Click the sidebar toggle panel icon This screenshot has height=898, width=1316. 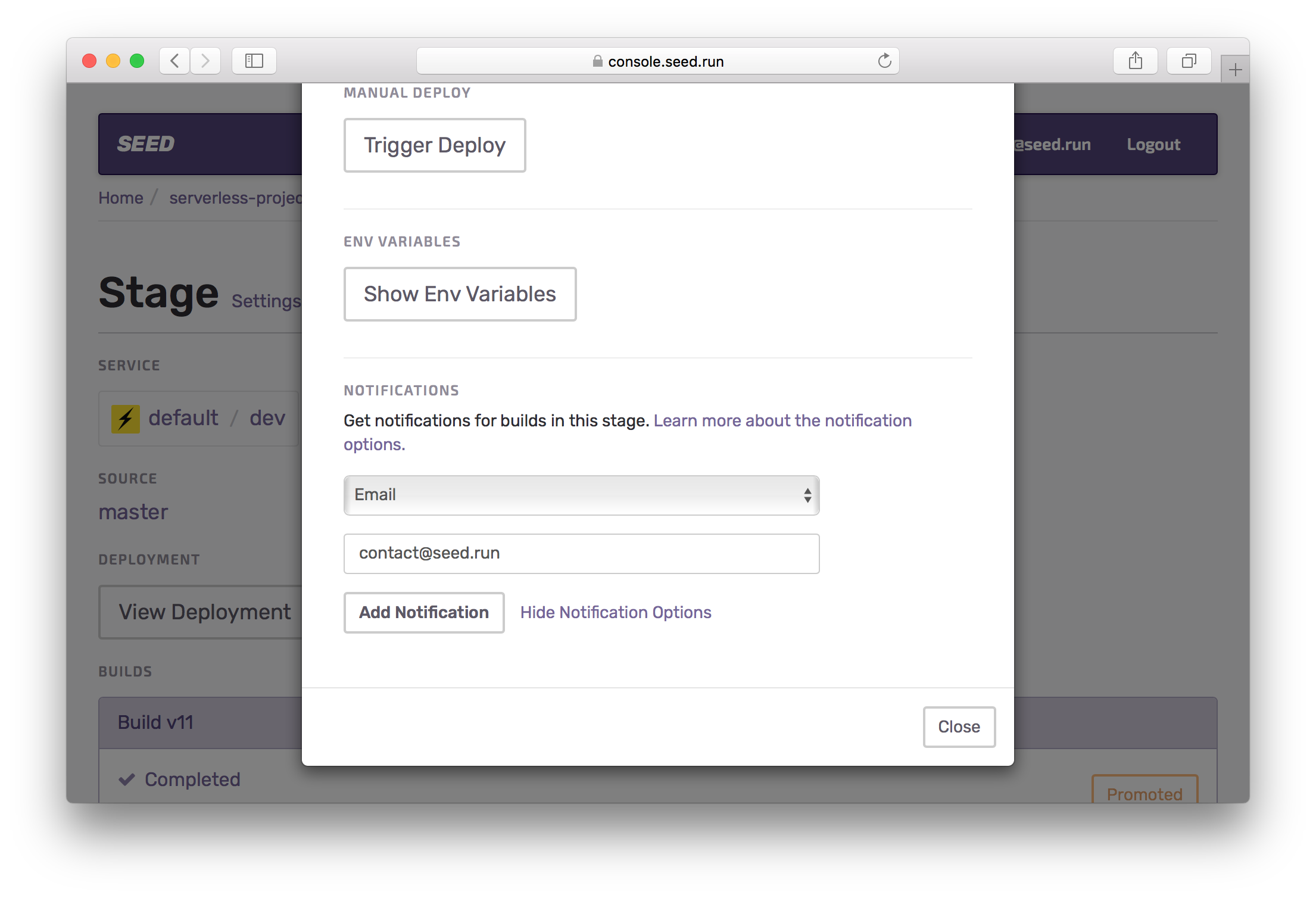tap(255, 62)
